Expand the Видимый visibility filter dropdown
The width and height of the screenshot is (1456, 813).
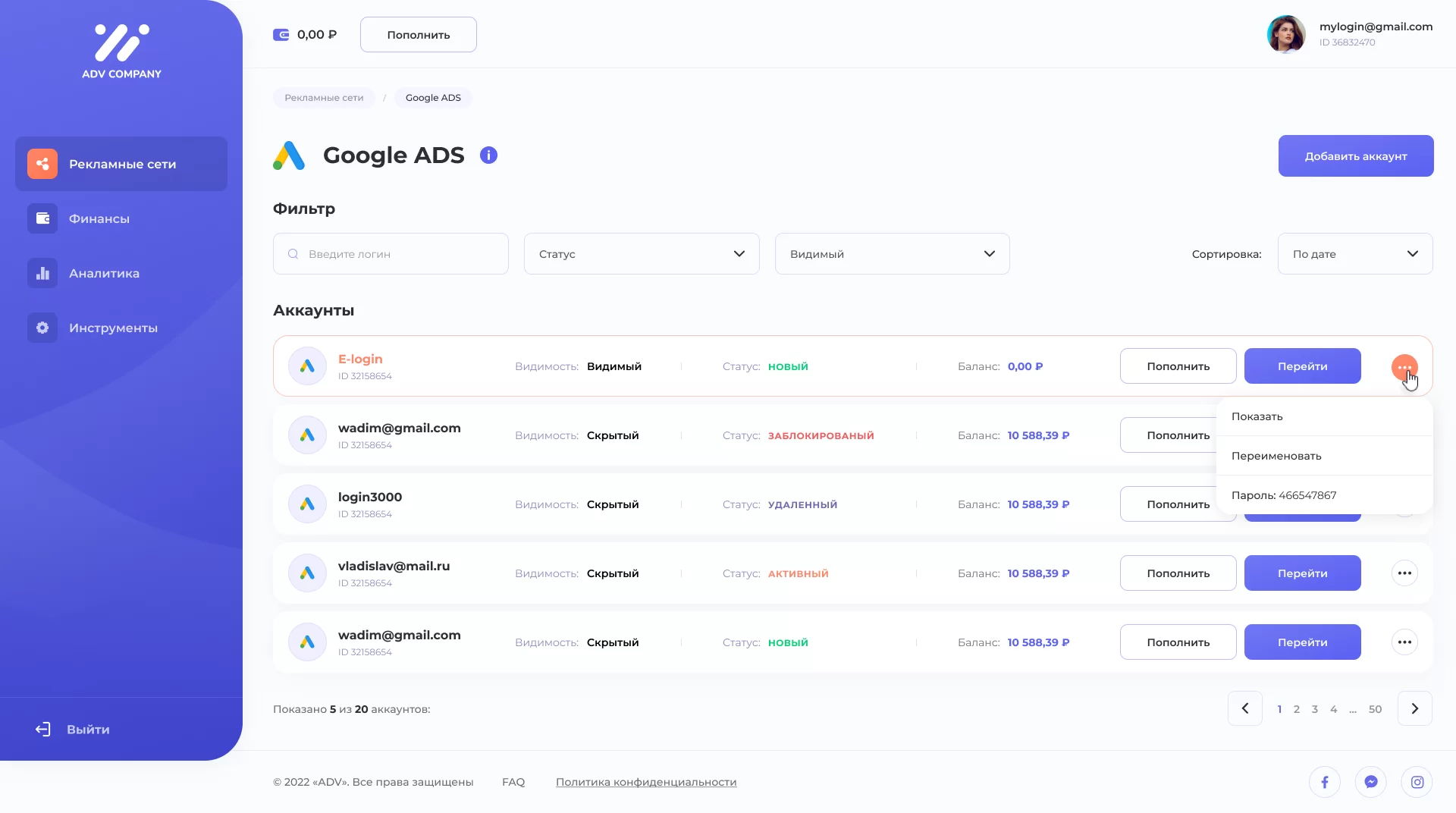(x=893, y=254)
